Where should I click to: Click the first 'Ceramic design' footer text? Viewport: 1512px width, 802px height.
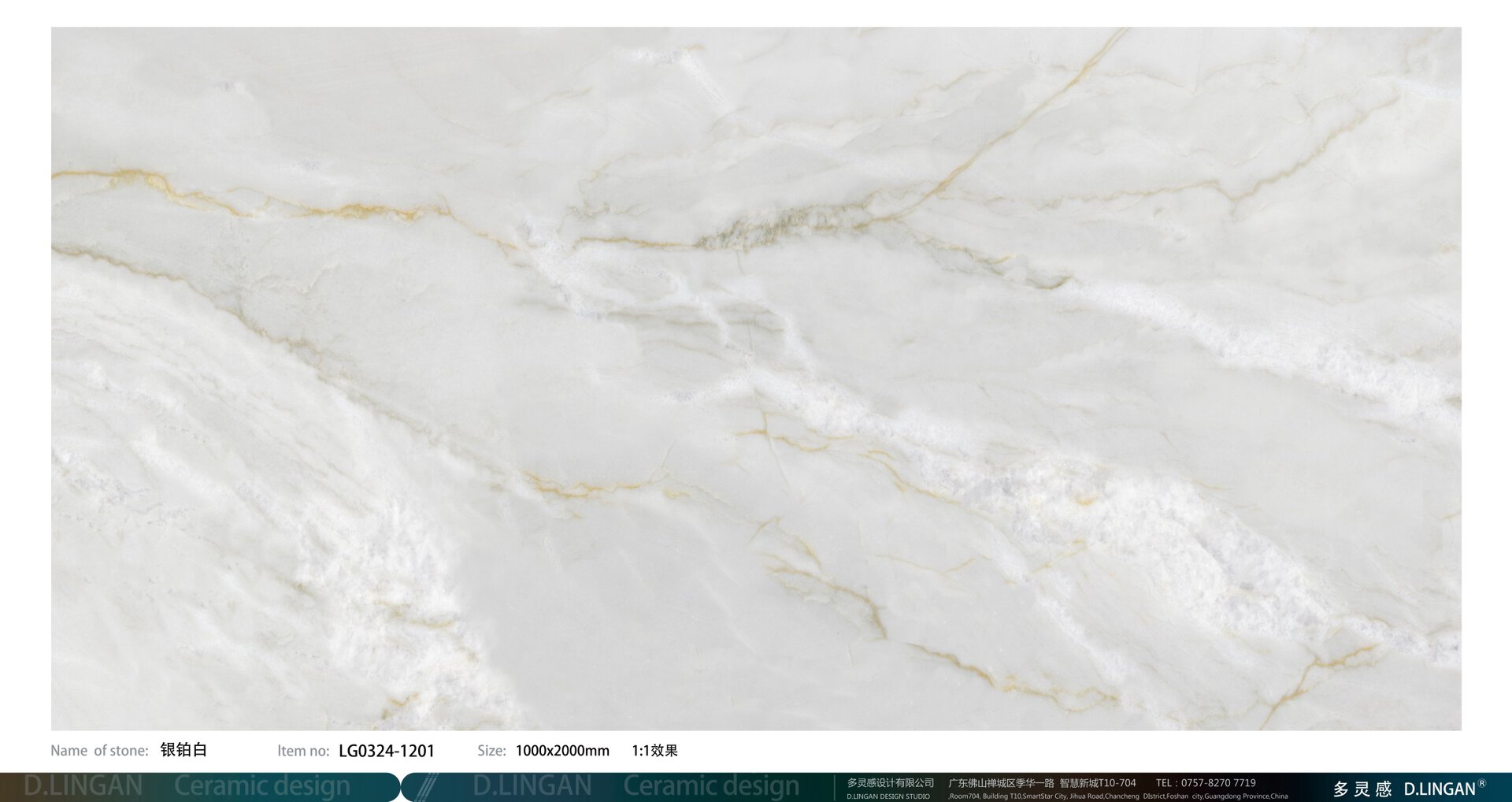click(261, 786)
